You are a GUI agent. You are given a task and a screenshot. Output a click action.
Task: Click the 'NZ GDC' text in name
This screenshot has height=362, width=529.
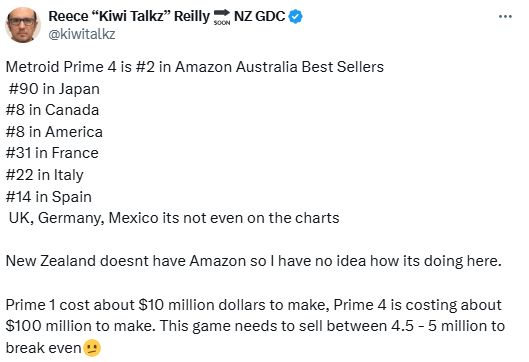pos(259,16)
